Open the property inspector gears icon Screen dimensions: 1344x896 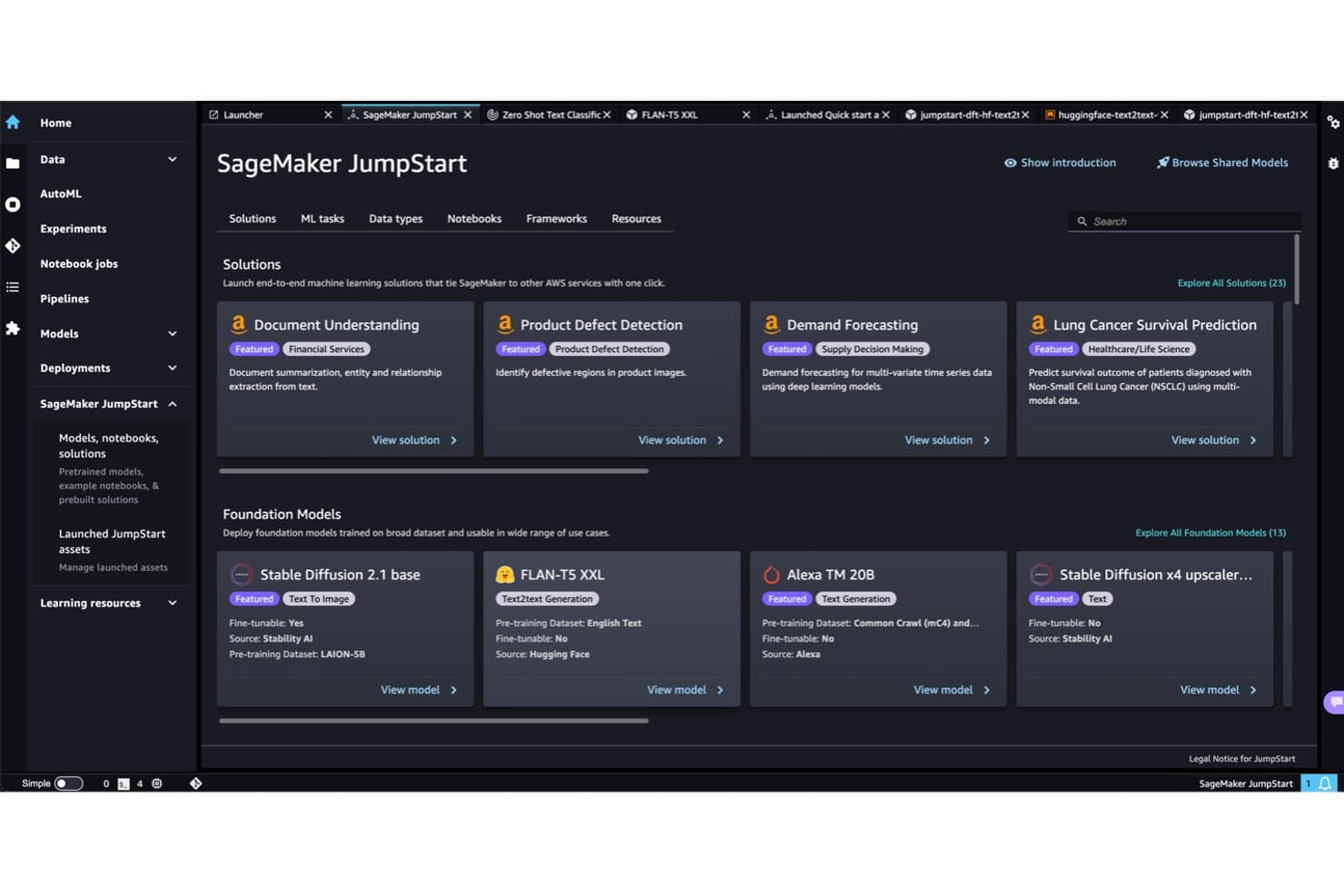pyautogui.click(x=1333, y=123)
